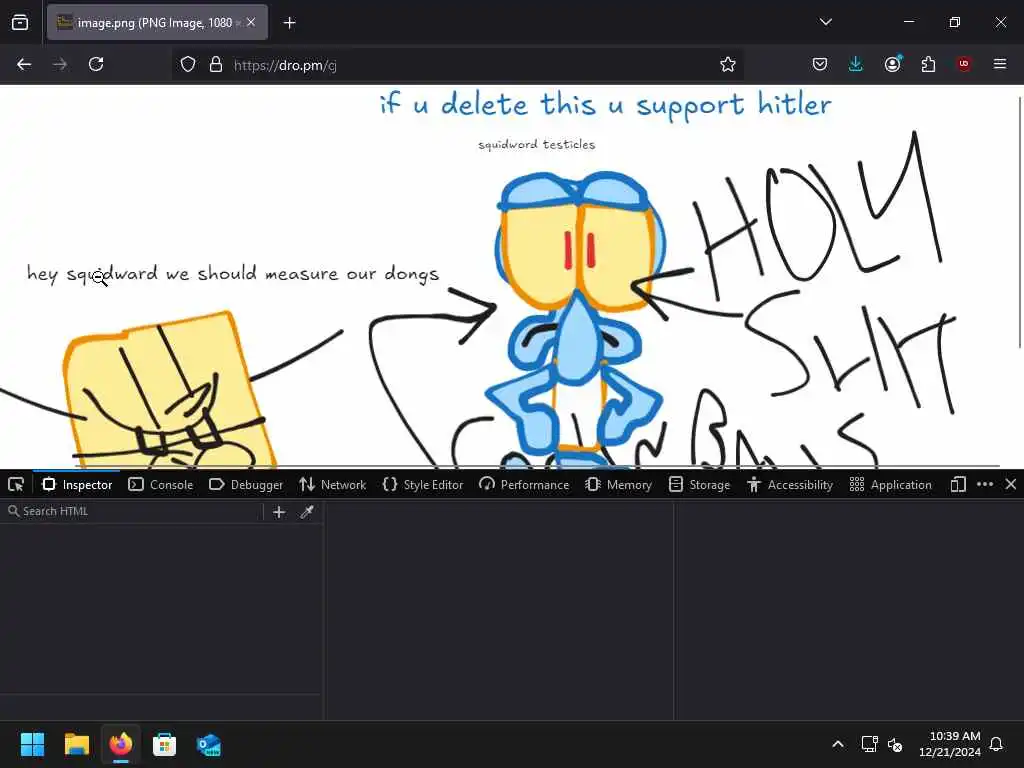The width and height of the screenshot is (1024, 768).
Task: Show hidden system tray icons
Action: pyautogui.click(x=838, y=744)
